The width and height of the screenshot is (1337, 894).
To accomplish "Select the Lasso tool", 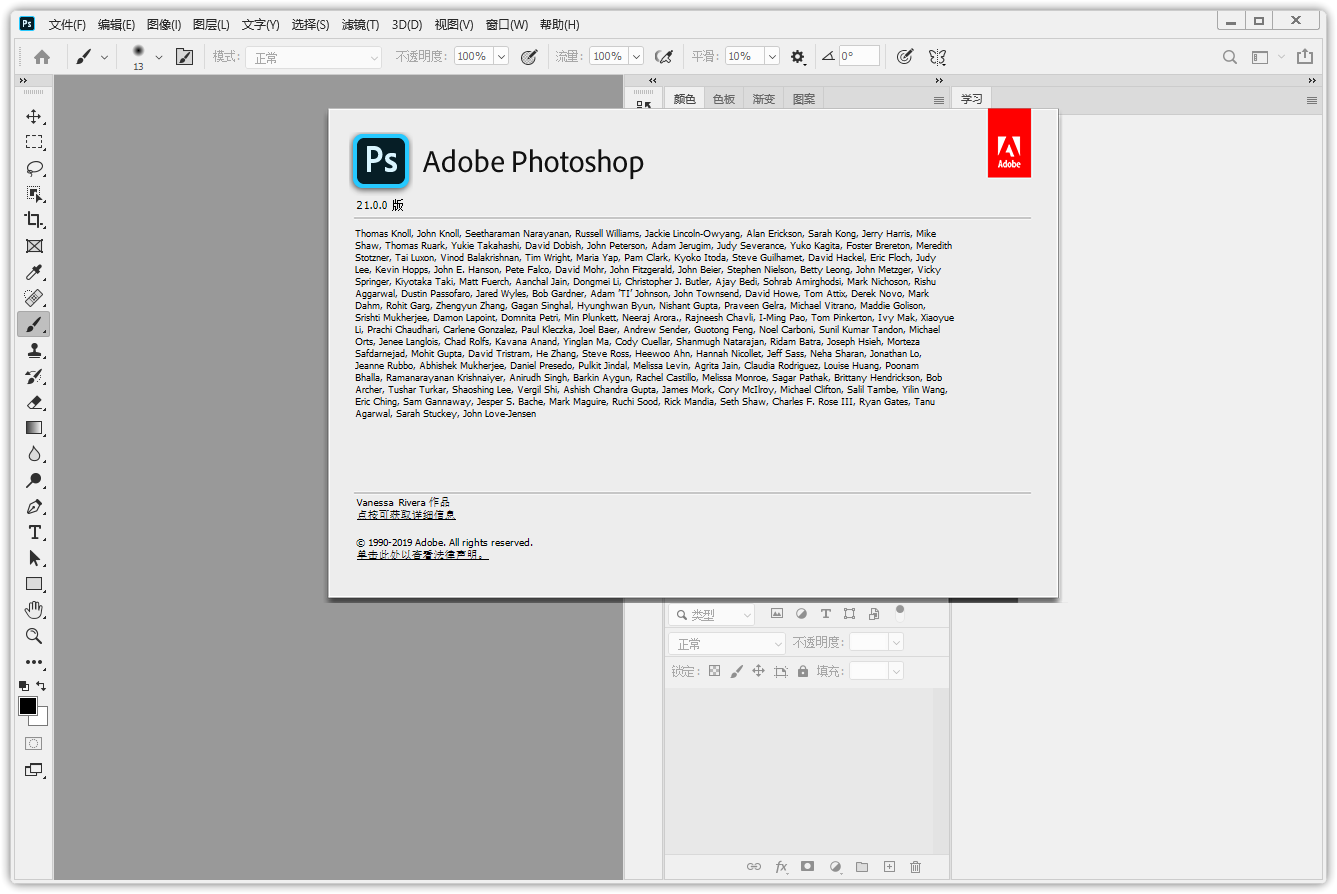I will click(34, 168).
